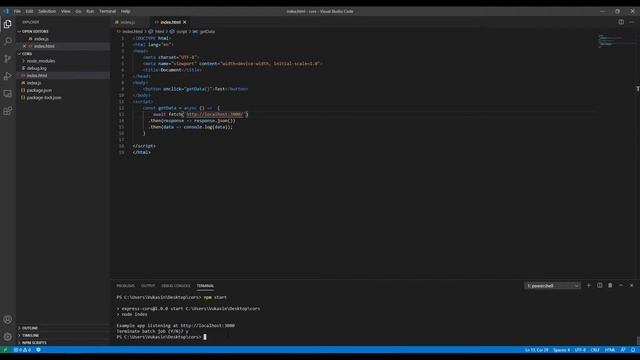Switch to the index.js editor tab
640x360 pixels.
[x=128, y=22]
